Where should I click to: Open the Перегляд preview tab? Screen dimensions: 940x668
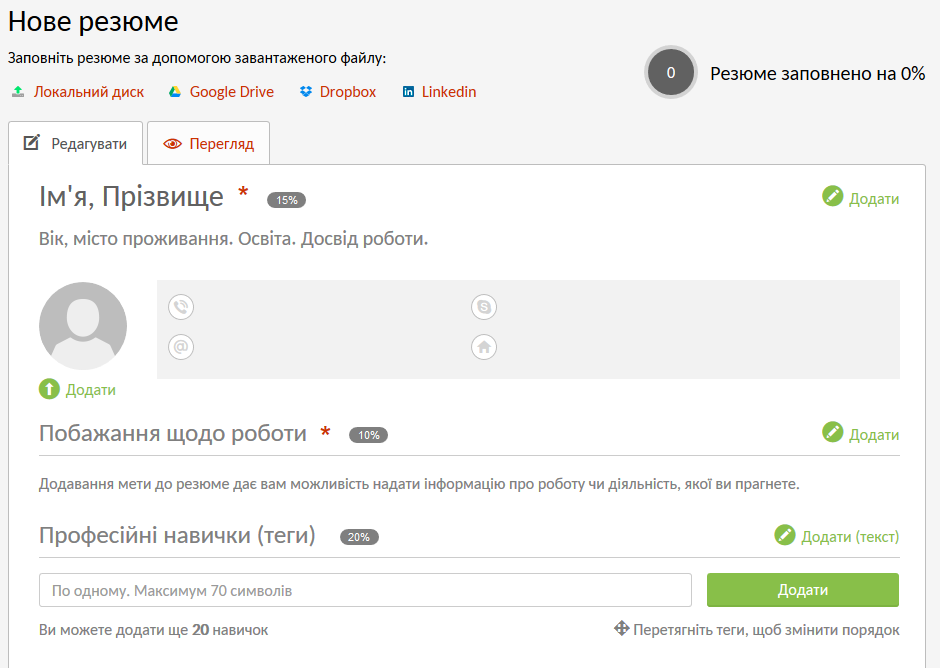click(209, 143)
